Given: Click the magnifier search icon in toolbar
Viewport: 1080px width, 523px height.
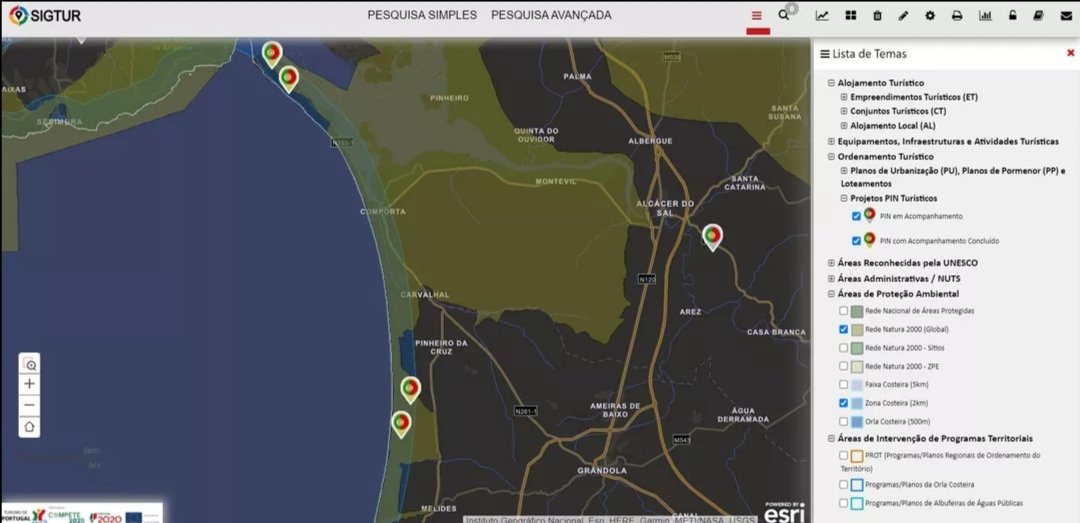Looking at the screenshot, I should 784,15.
